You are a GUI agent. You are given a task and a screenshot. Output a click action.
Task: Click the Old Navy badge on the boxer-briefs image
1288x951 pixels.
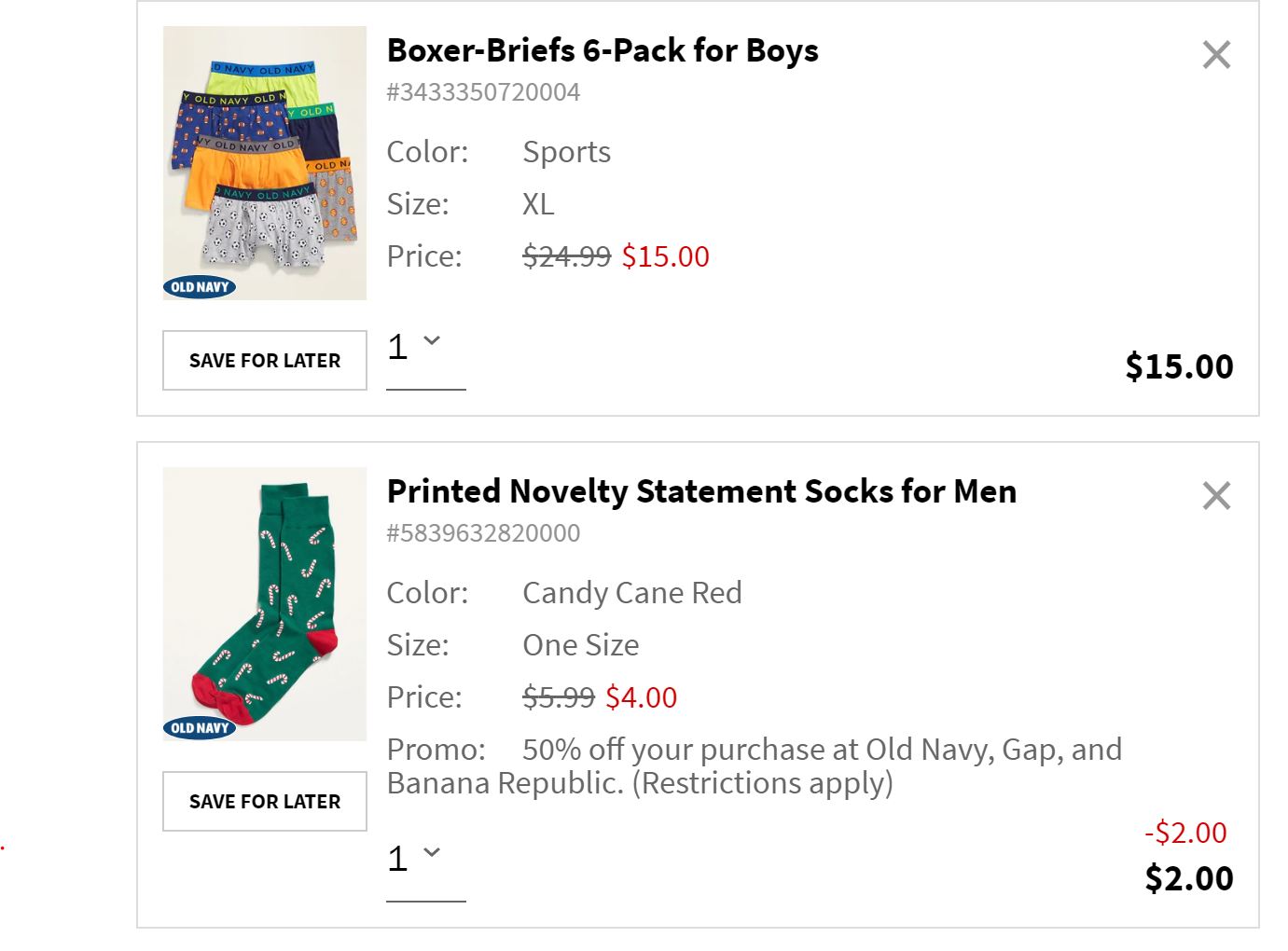click(x=200, y=287)
